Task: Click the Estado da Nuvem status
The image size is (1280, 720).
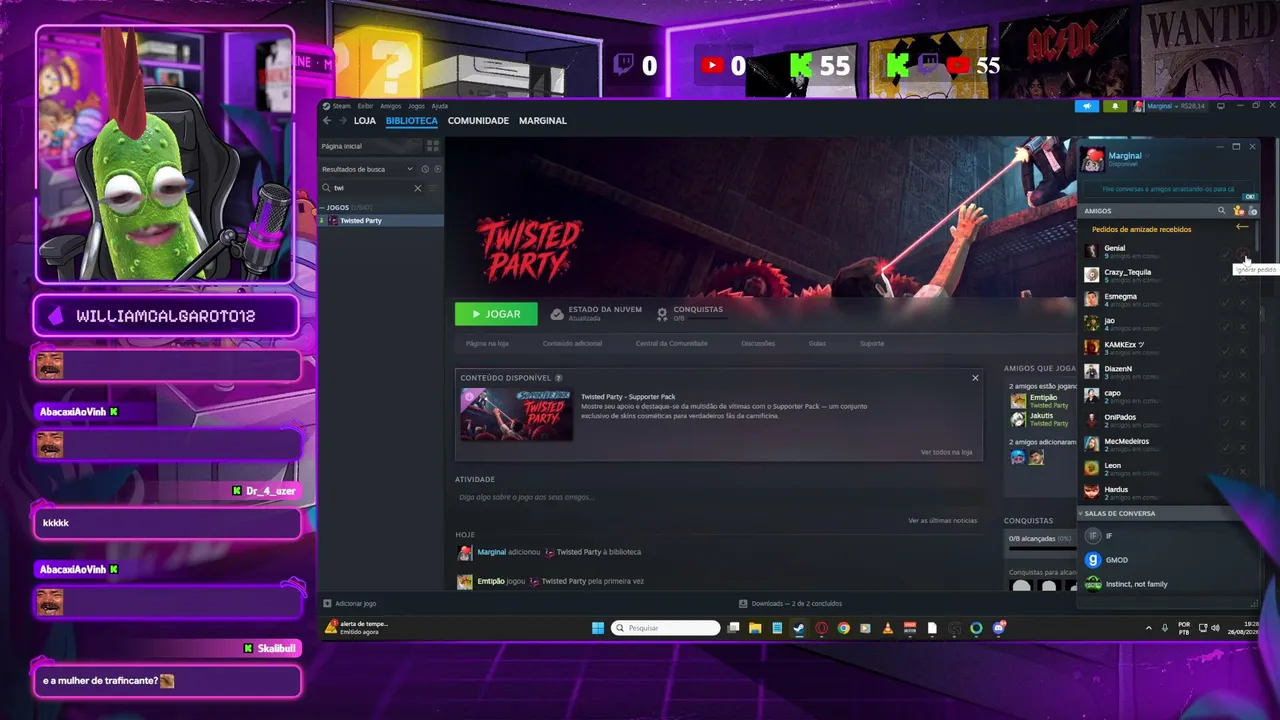Action: pos(596,313)
